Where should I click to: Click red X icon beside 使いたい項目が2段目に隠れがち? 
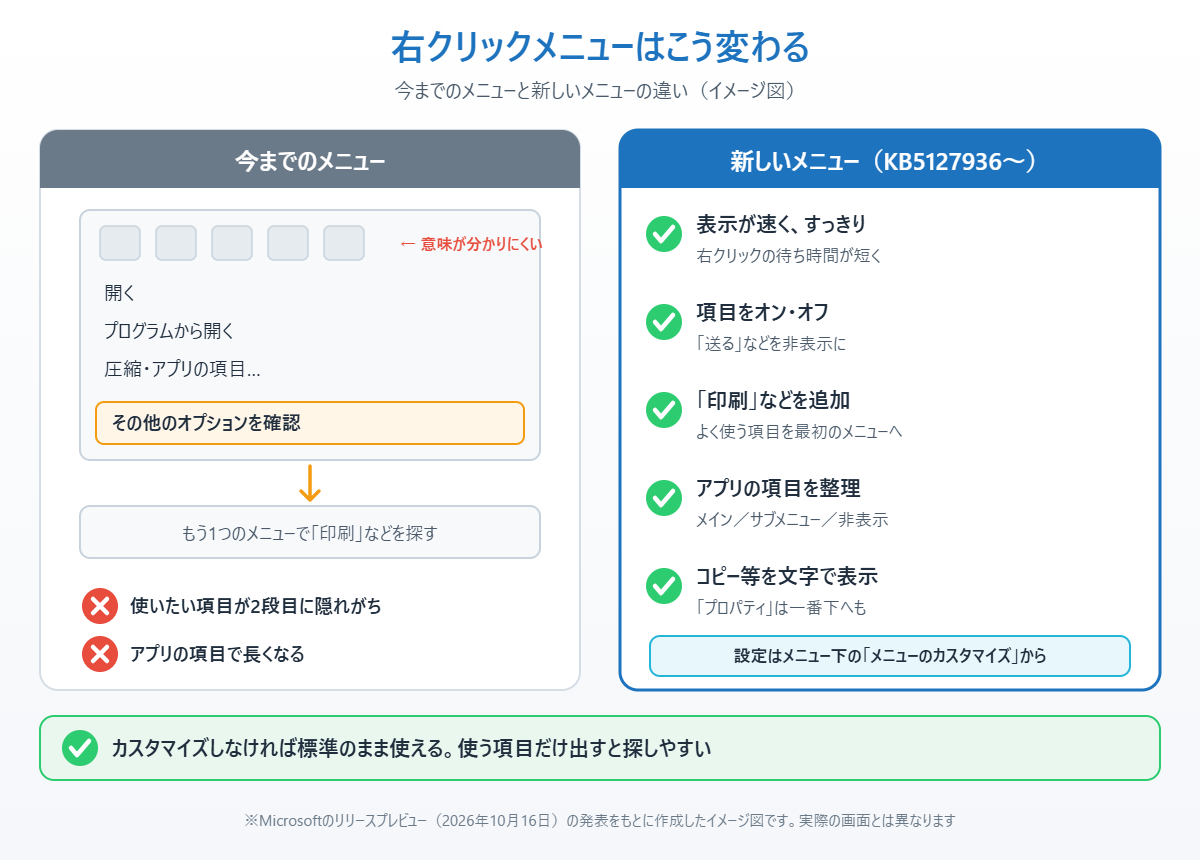click(99, 606)
